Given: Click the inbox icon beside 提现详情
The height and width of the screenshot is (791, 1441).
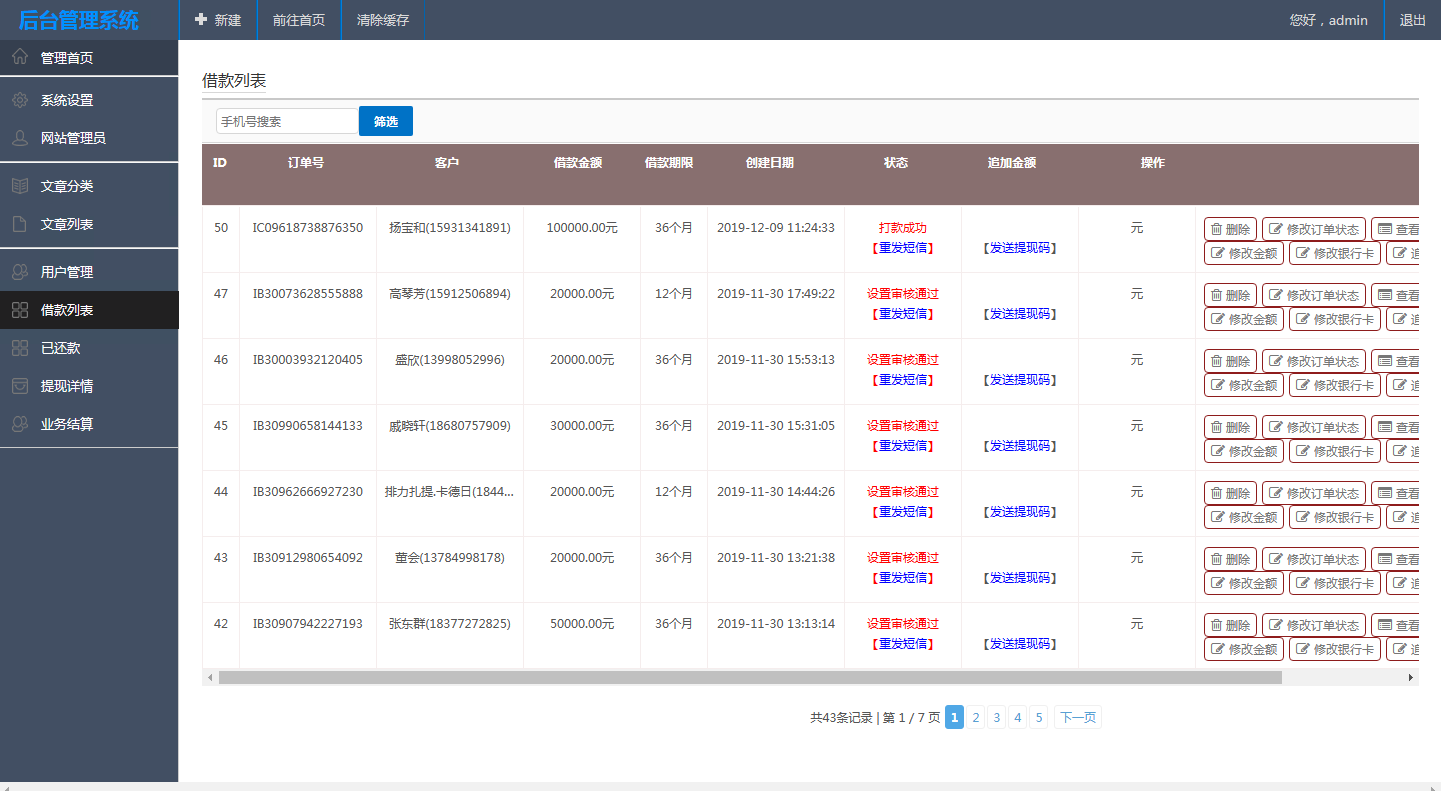Looking at the screenshot, I should click(x=20, y=386).
